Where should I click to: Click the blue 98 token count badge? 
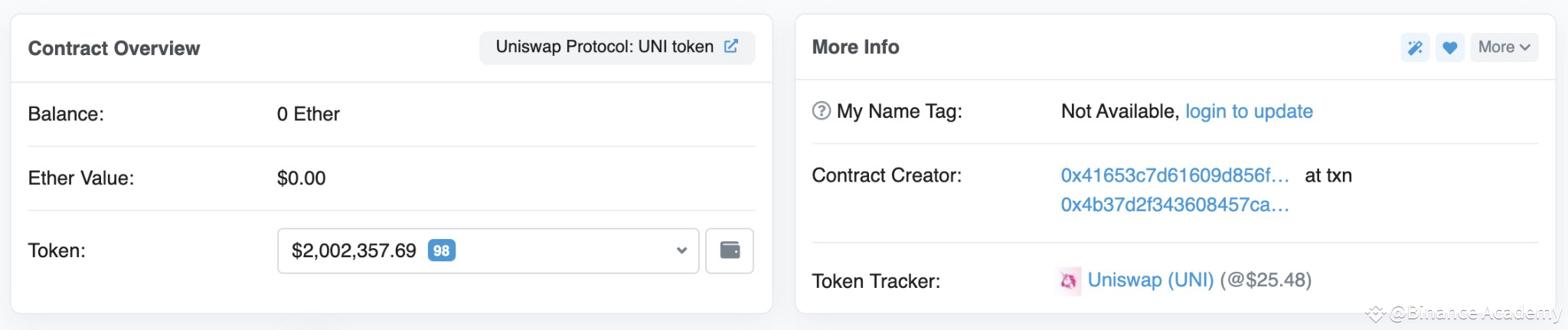coord(441,250)
